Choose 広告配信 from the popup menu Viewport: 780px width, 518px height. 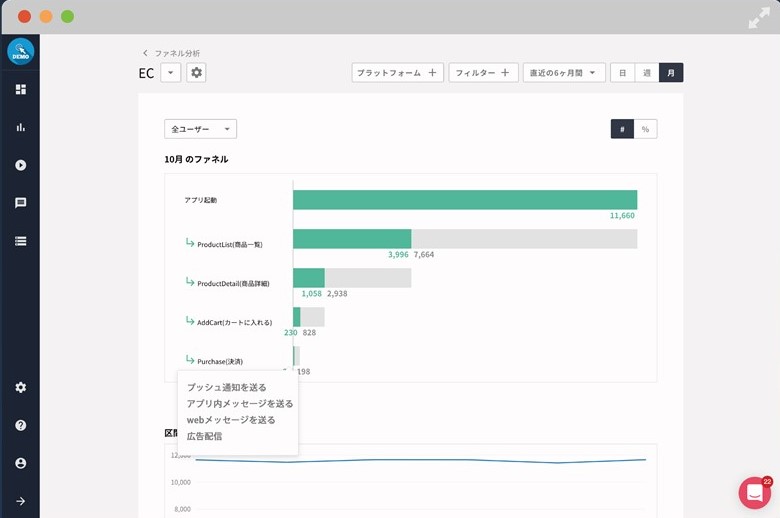point(205,436)
